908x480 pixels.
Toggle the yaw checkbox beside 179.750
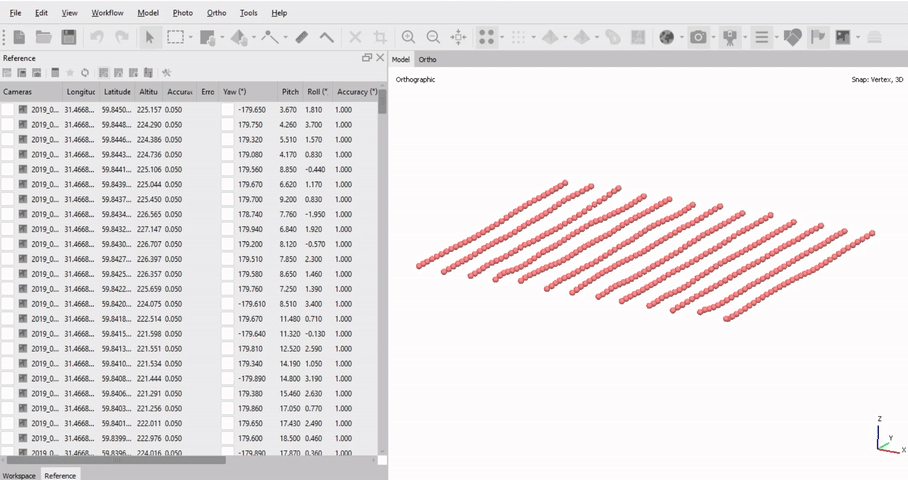coord(228,124)
